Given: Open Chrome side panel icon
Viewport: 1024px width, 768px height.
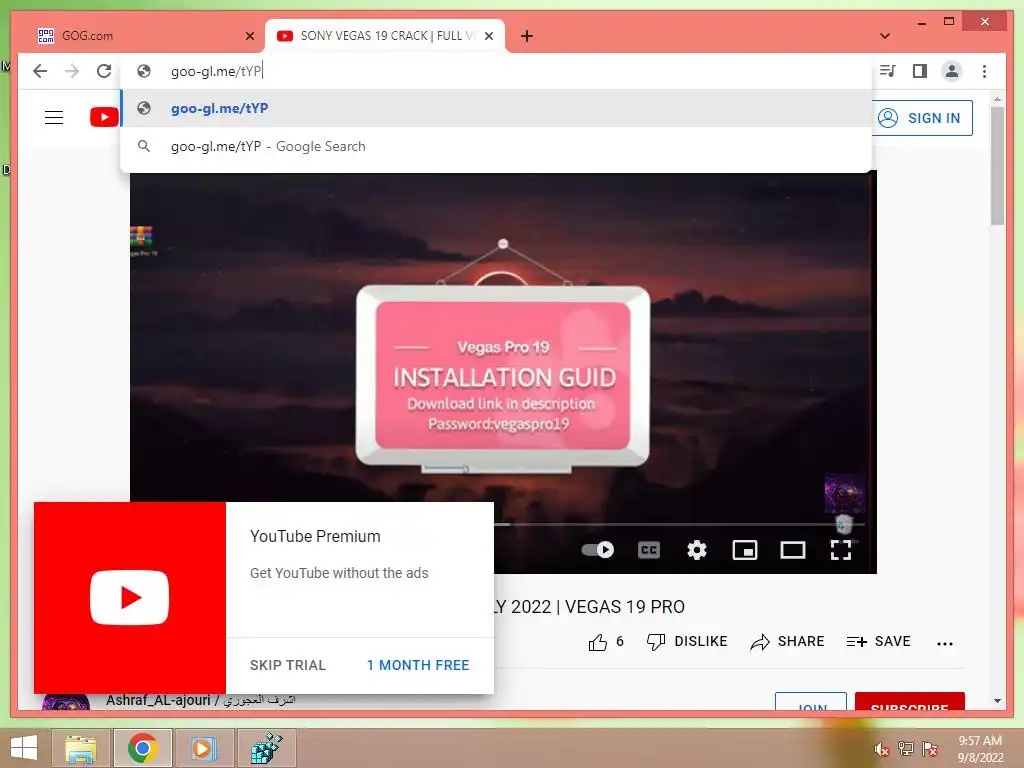Looking at the screenshot, I should tap(920, 71).
